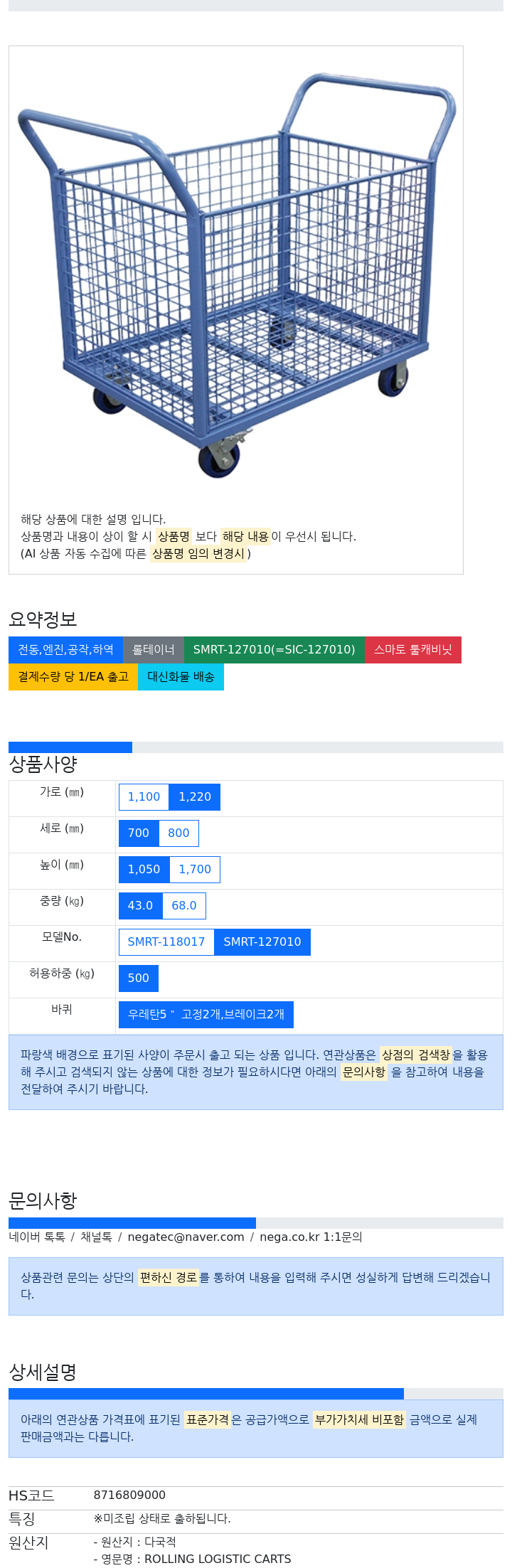Select the 1,700 height option
Screen dimensions: 512x1568
pyautogui.click(x=195, y=870)
